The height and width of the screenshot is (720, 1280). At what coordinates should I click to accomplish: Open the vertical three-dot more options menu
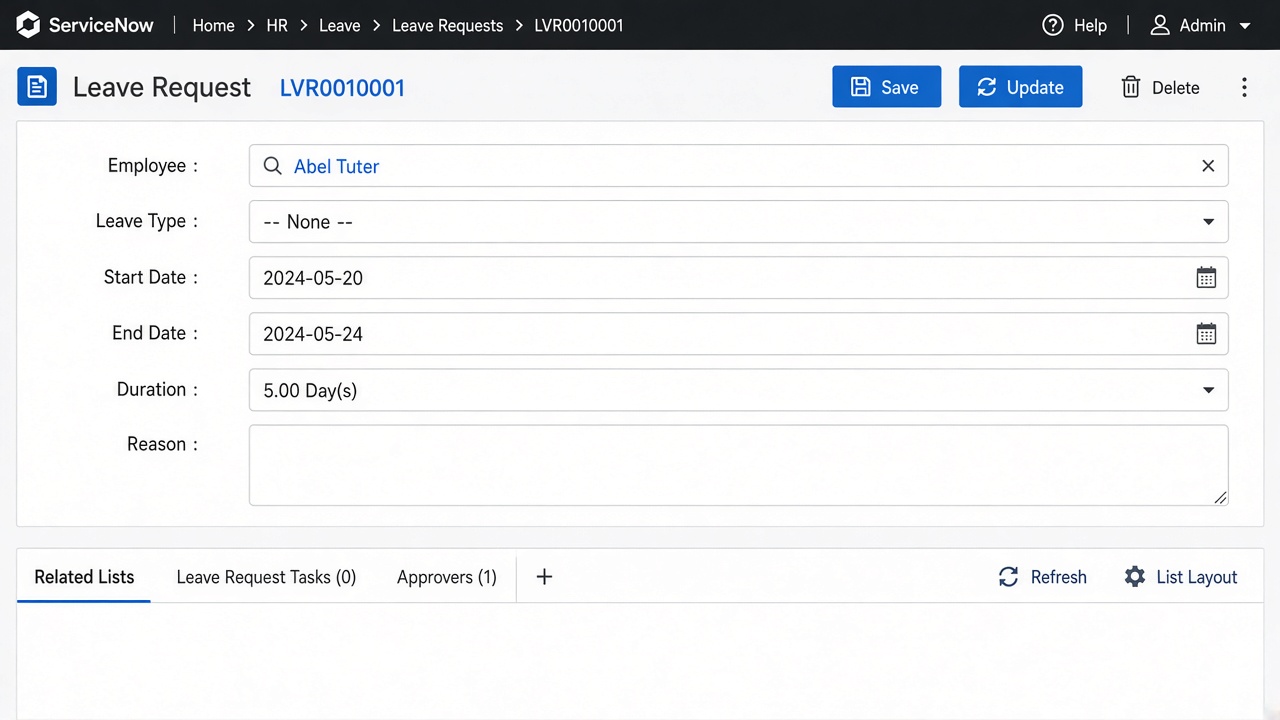point(1244,87)
